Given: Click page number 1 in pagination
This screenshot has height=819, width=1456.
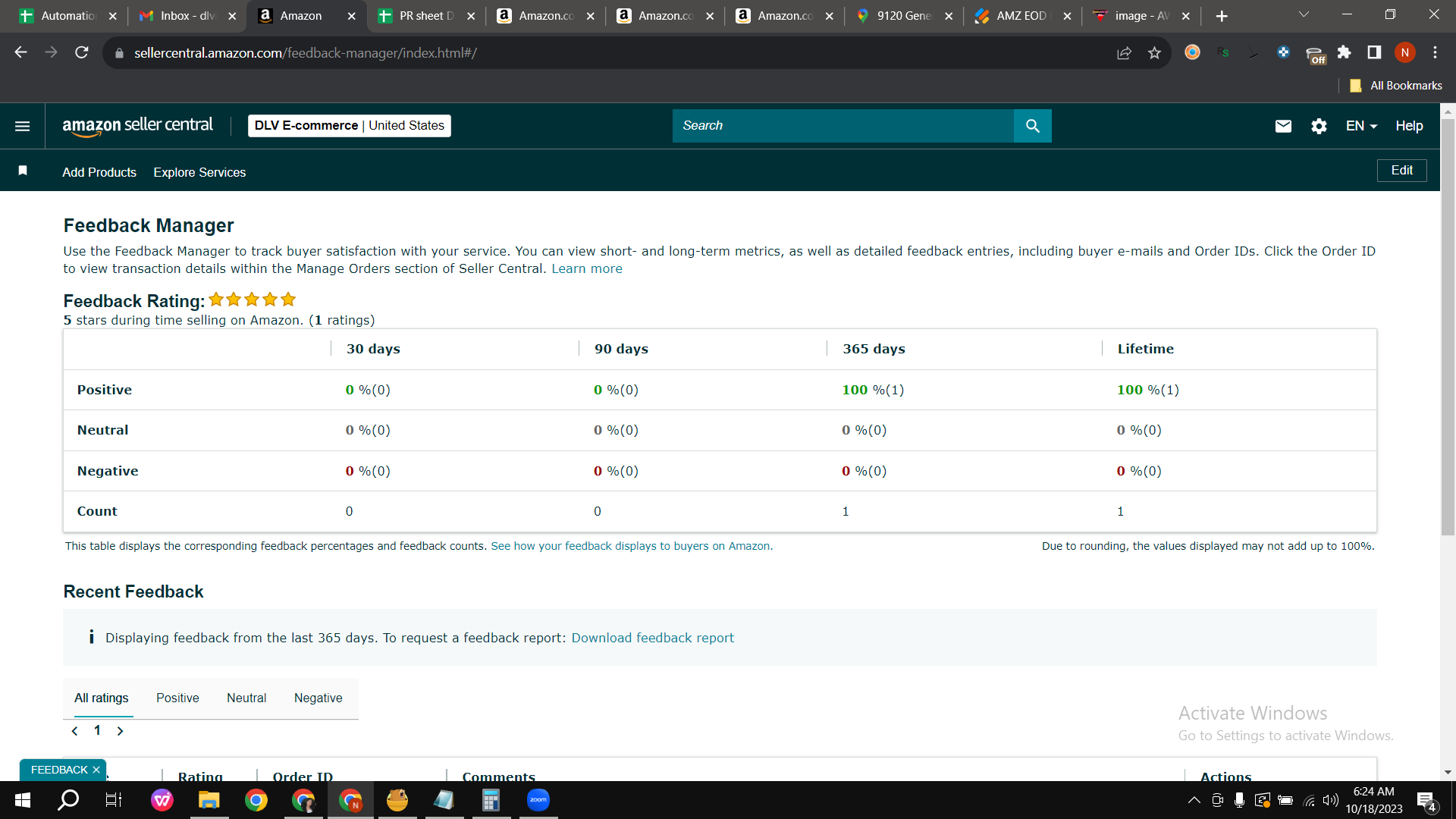Looking at the screenshot, I should pyautogui.click(x=97, y=730).
